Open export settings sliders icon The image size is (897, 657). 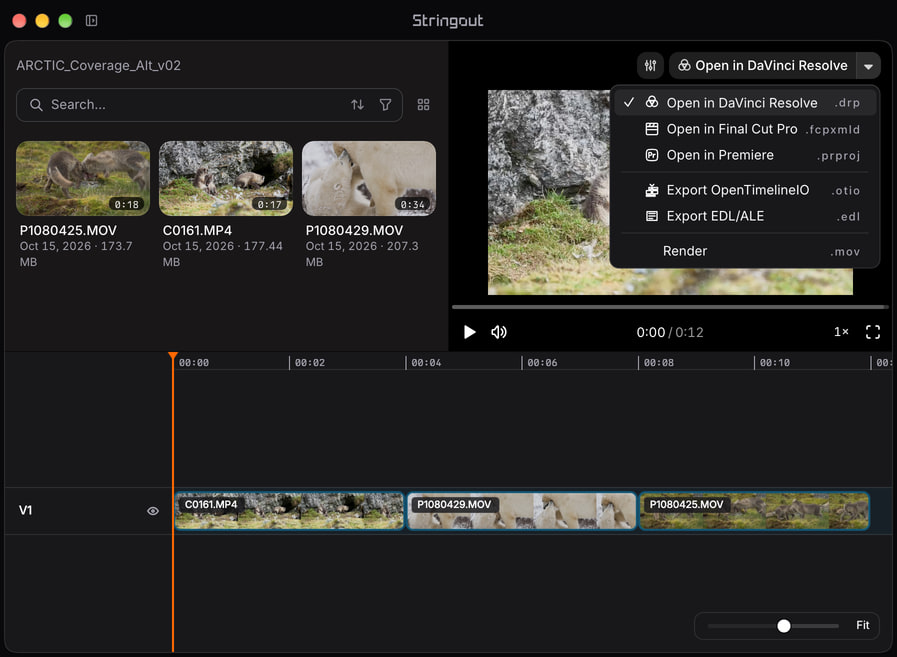click(650, 65)
